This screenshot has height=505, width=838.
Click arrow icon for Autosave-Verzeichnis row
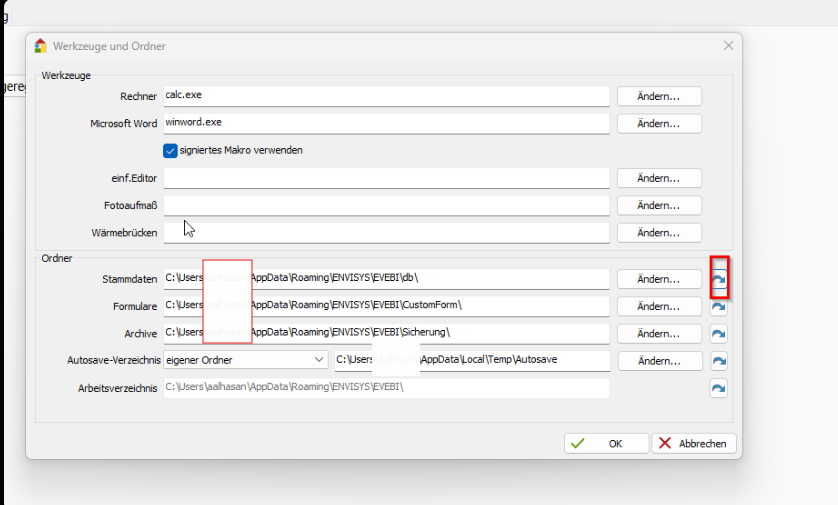(718, 361)
